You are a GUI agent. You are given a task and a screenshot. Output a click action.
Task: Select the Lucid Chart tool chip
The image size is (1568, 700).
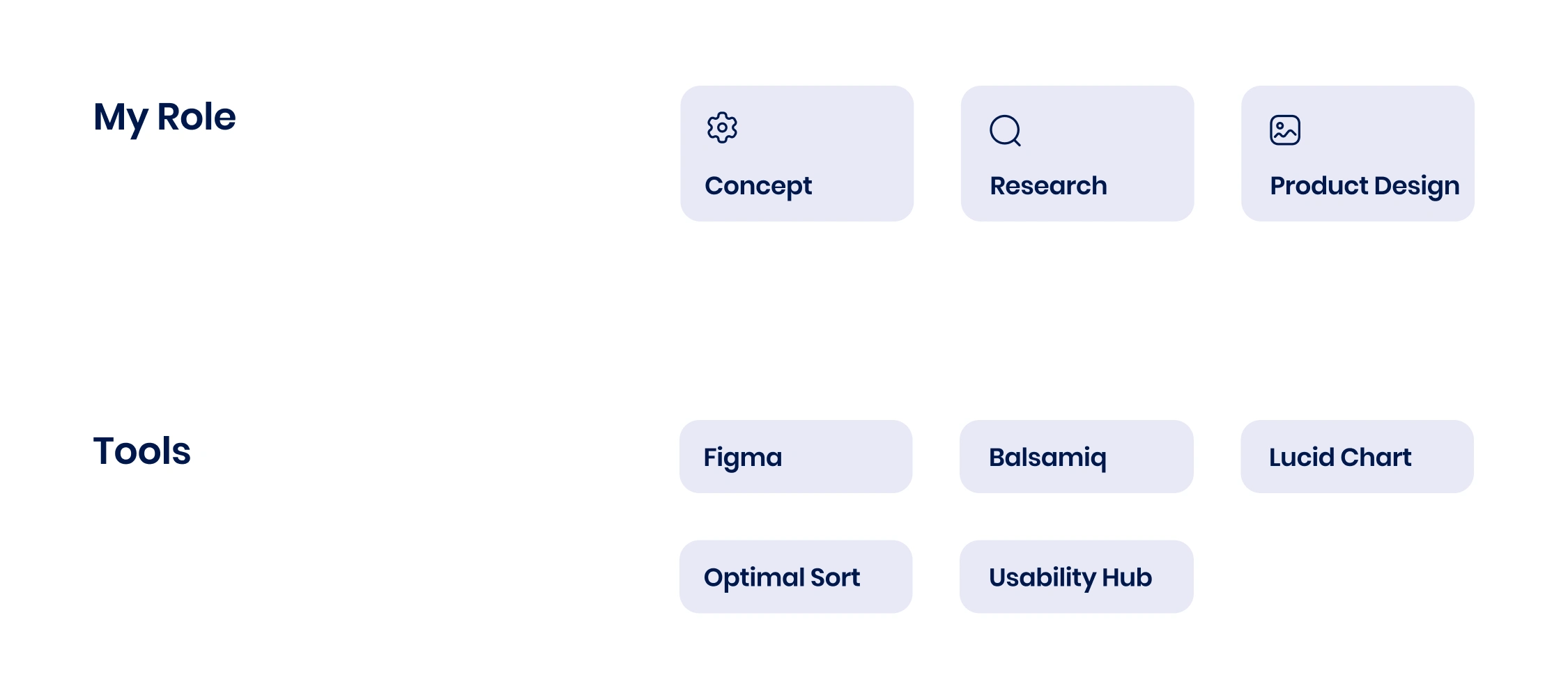[1357, 457]
